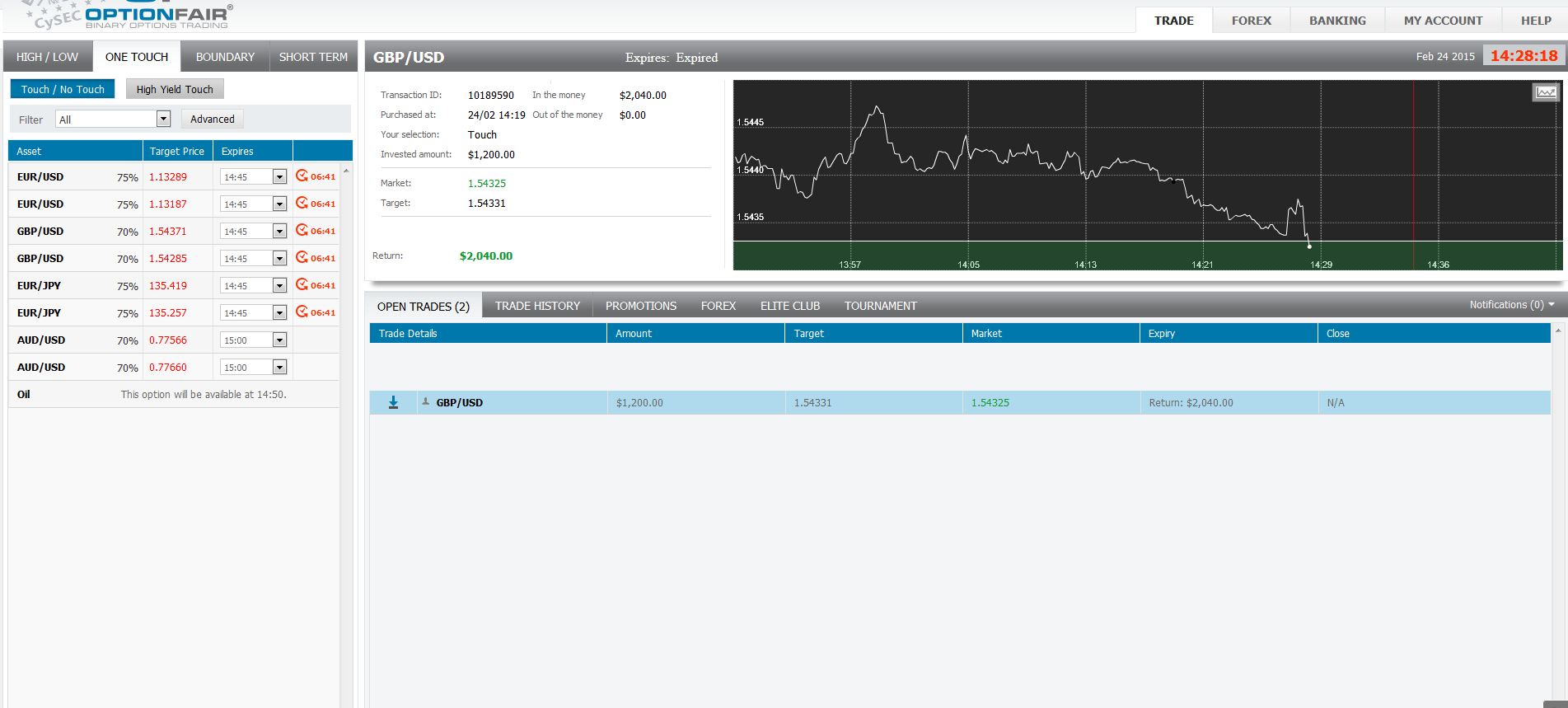1568x708 pixels.
Task: Open the Filter dropdown set to All
Action: [163, 119]
